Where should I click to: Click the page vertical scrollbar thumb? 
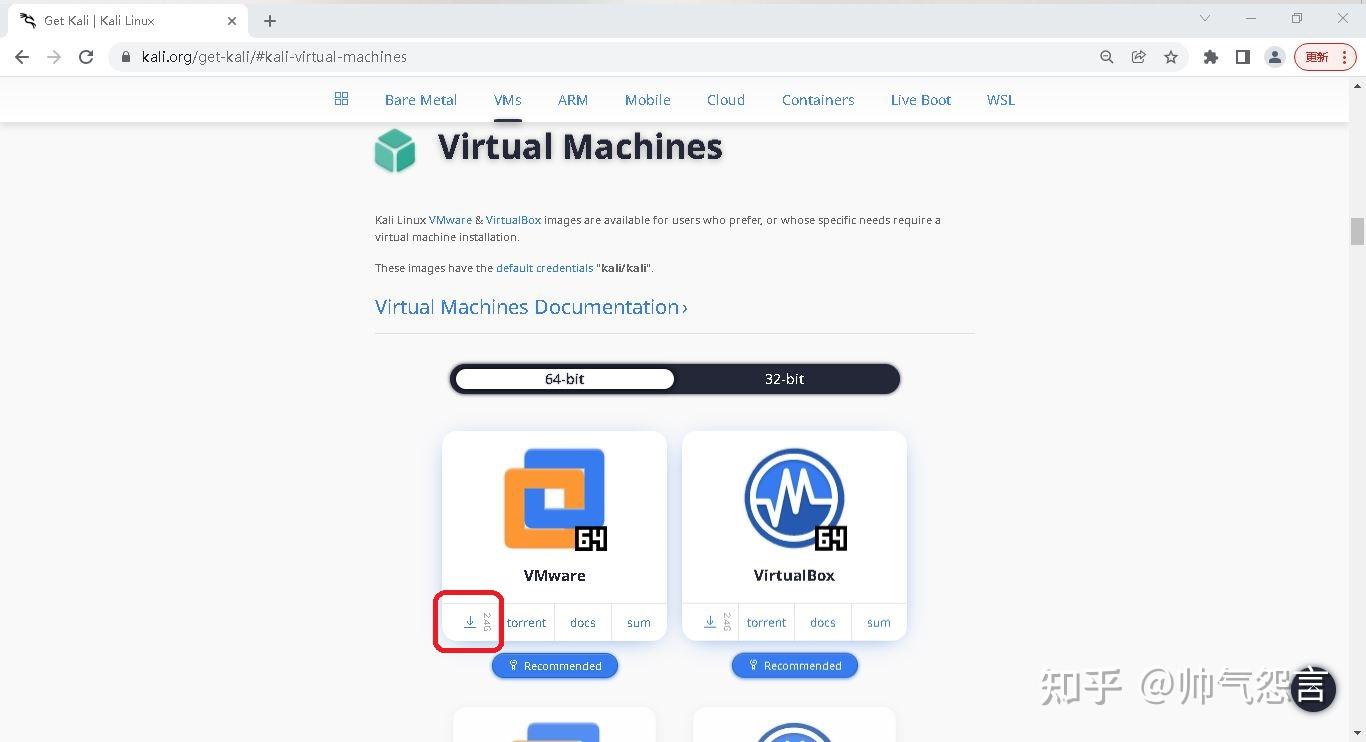coord(1357,231)
